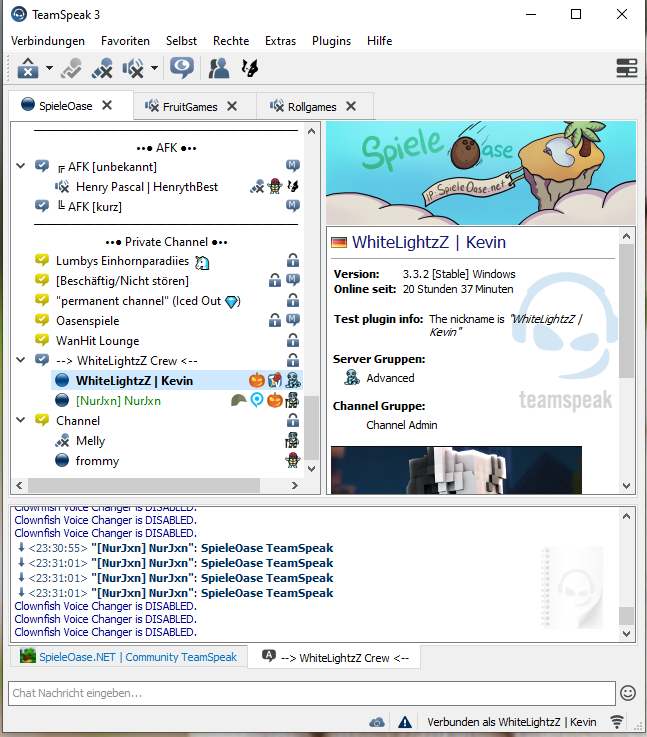Screen dimensions: 647x737
Task: Click the Advanced server group icon
Action: point(351,377)
